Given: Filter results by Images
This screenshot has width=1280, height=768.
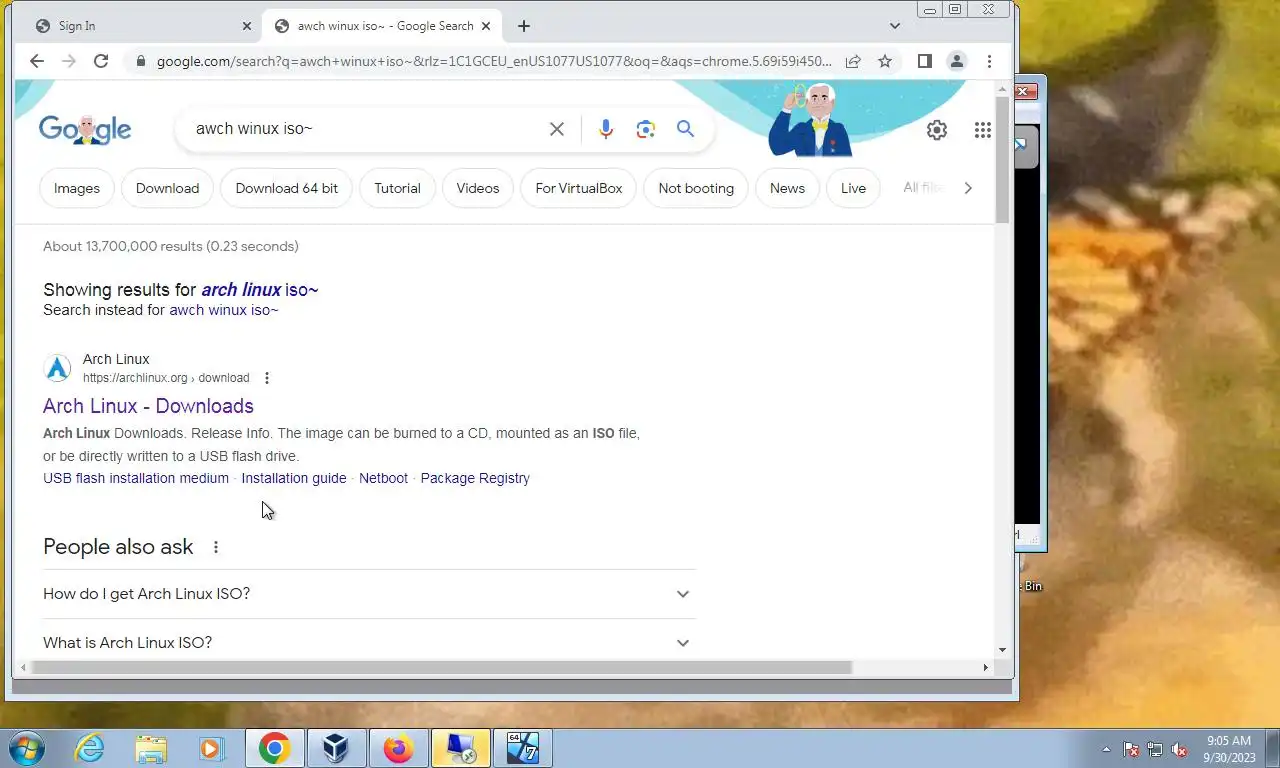Looking at the screenshot, I should click(x=77, y=188).
